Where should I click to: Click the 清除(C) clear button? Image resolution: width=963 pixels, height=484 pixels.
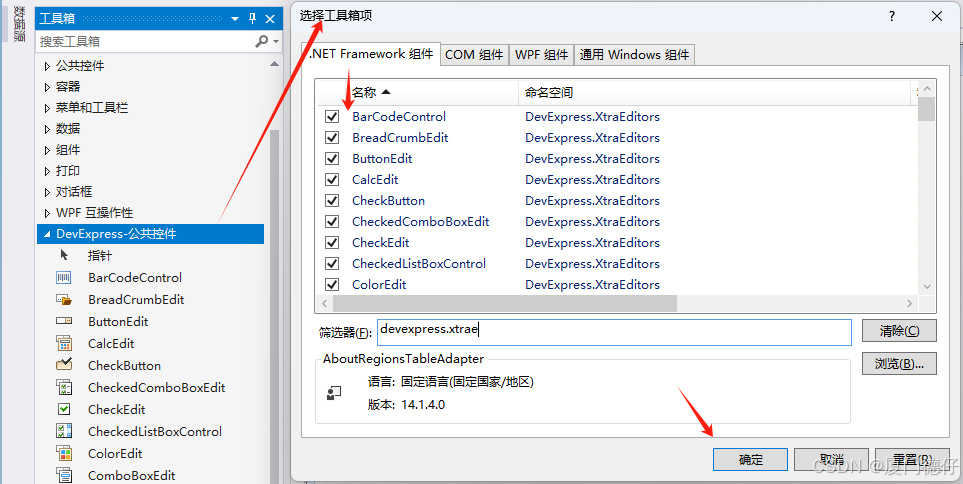[899, 331]
